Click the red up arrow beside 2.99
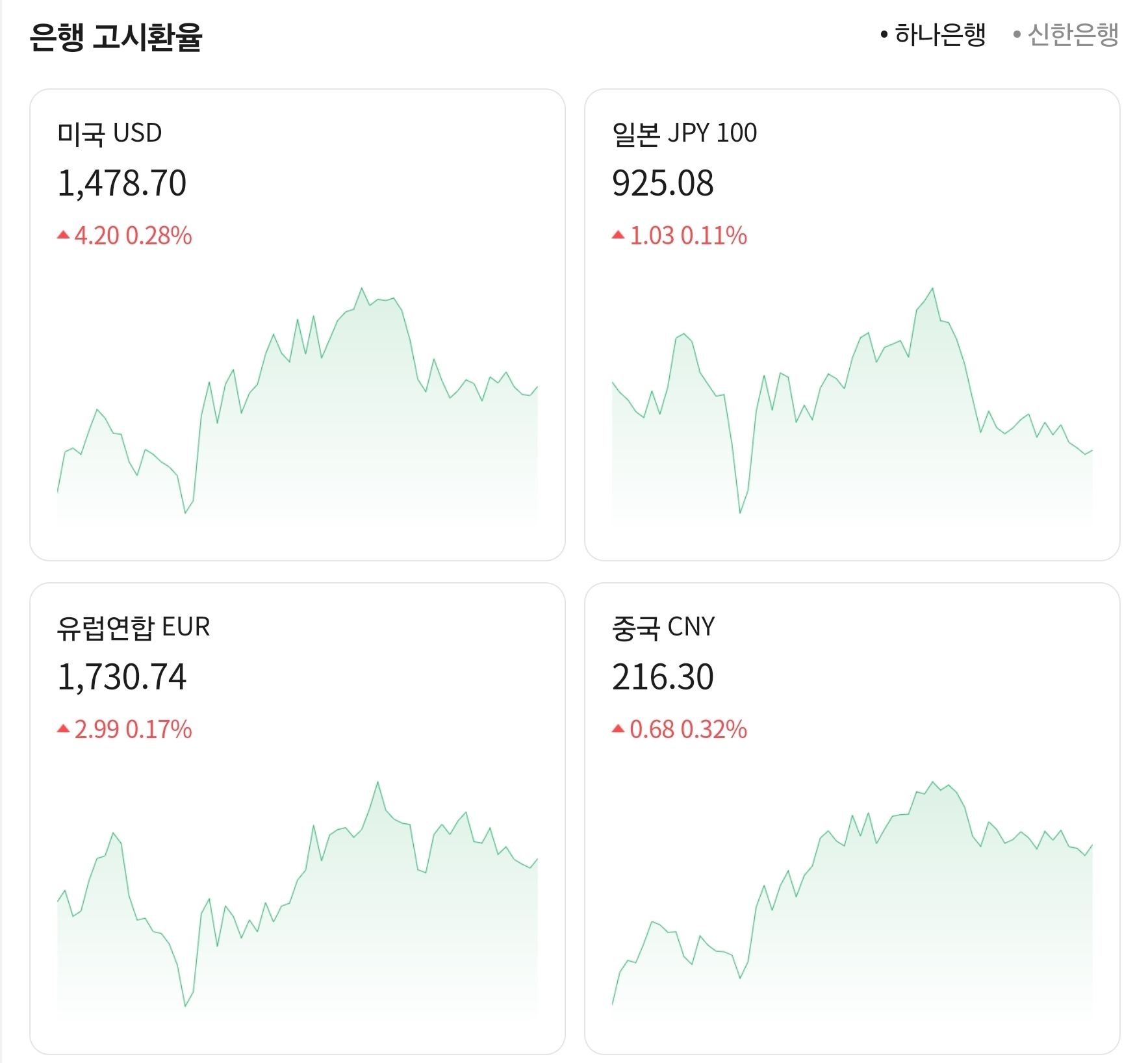Viewport: 1148px width, 1063px height. point(63,729)
